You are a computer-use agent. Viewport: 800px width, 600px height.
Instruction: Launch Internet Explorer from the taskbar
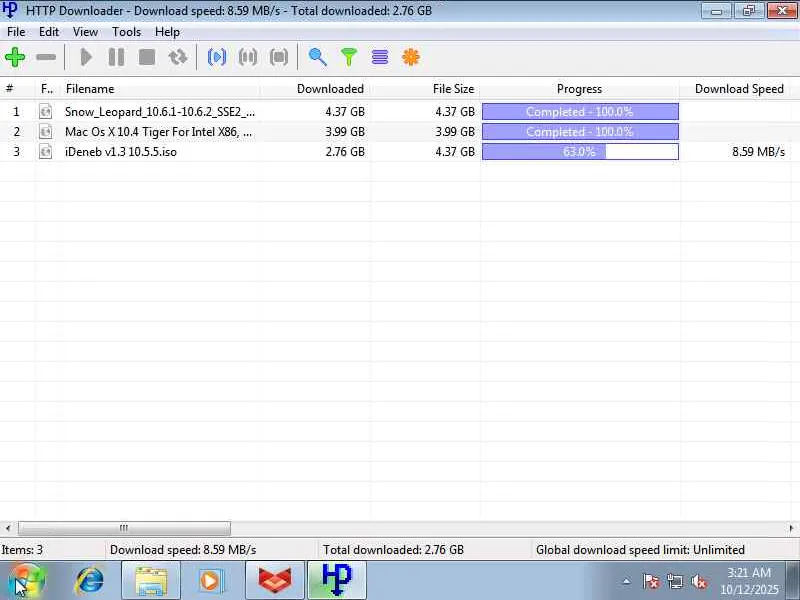point(90,580)
